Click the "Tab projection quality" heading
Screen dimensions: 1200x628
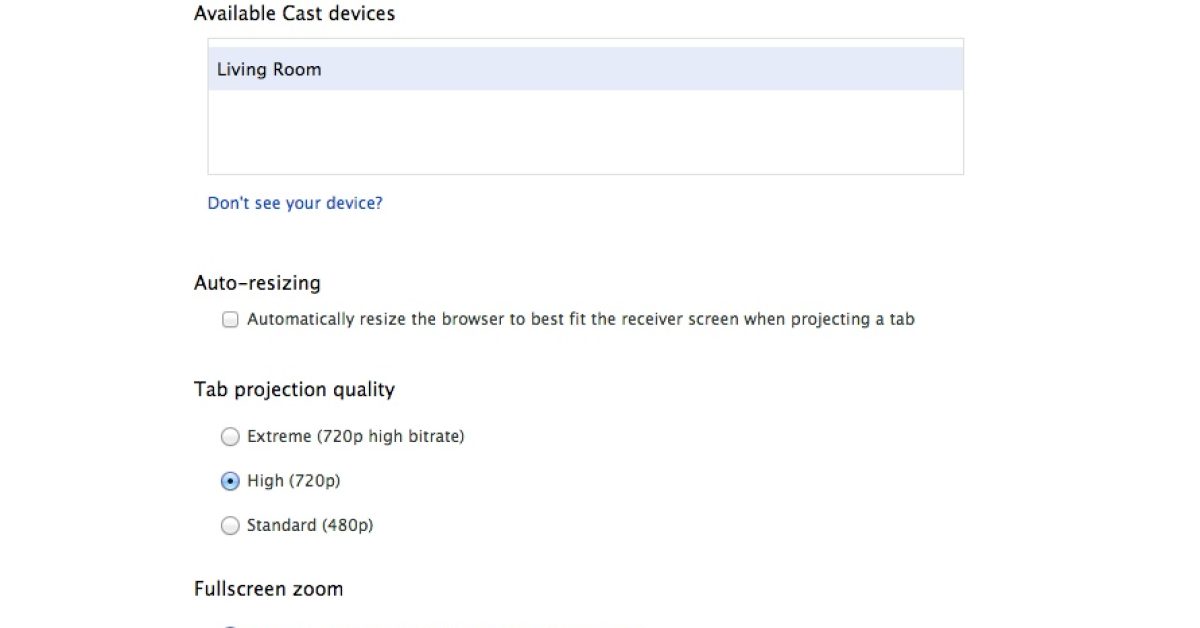tap(294, 390)
